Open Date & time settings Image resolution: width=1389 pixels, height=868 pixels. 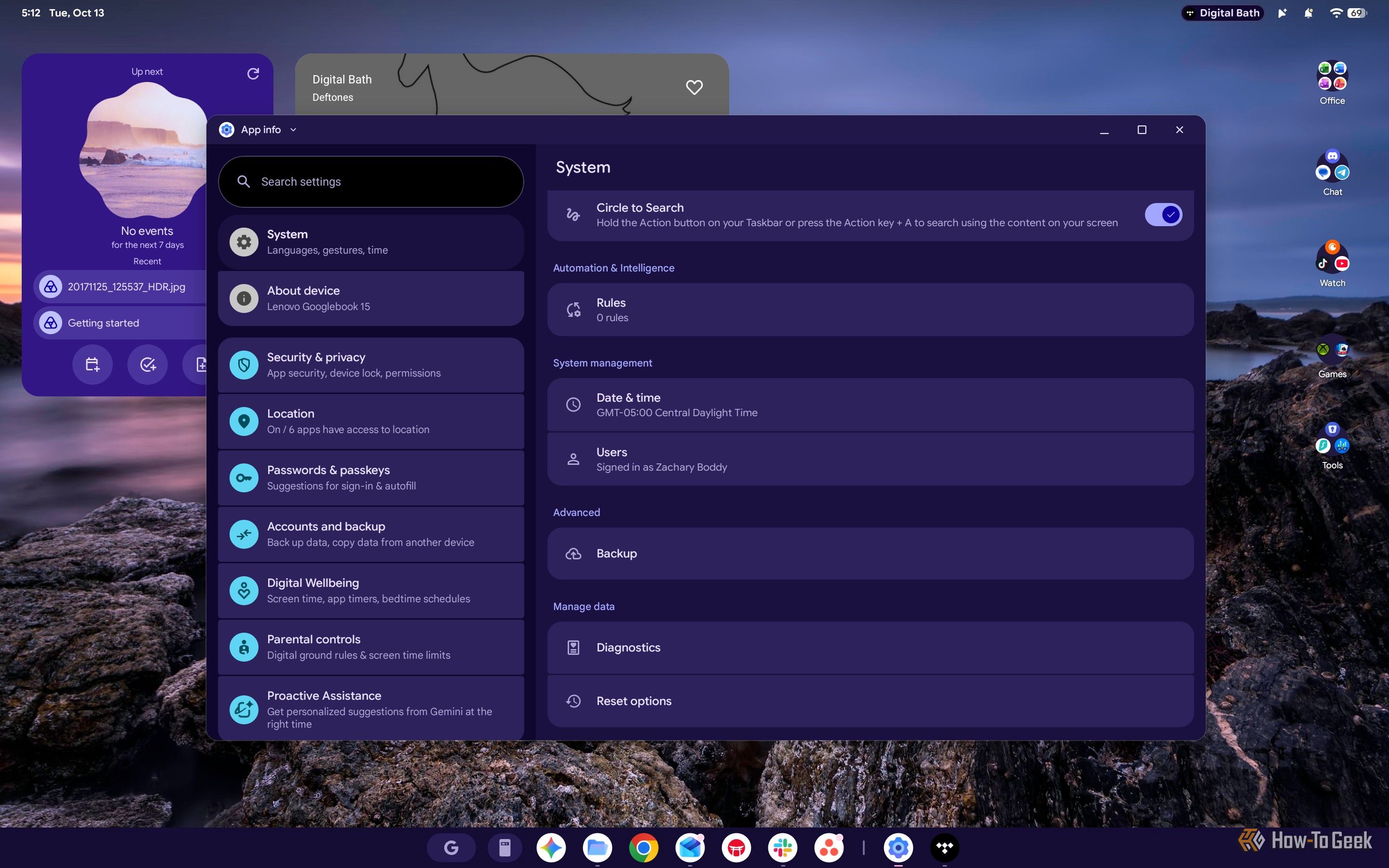tap(870, 405)
